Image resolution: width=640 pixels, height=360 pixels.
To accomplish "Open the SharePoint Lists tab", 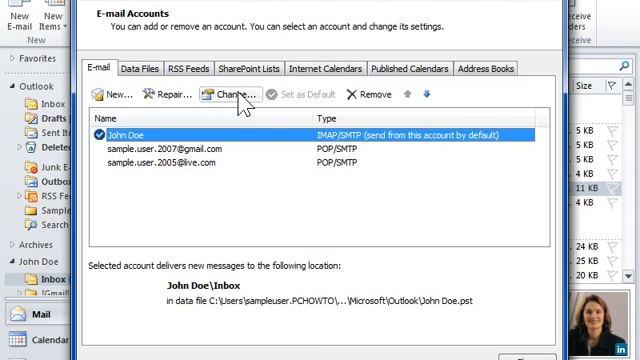I will click(x=249, y=69).
